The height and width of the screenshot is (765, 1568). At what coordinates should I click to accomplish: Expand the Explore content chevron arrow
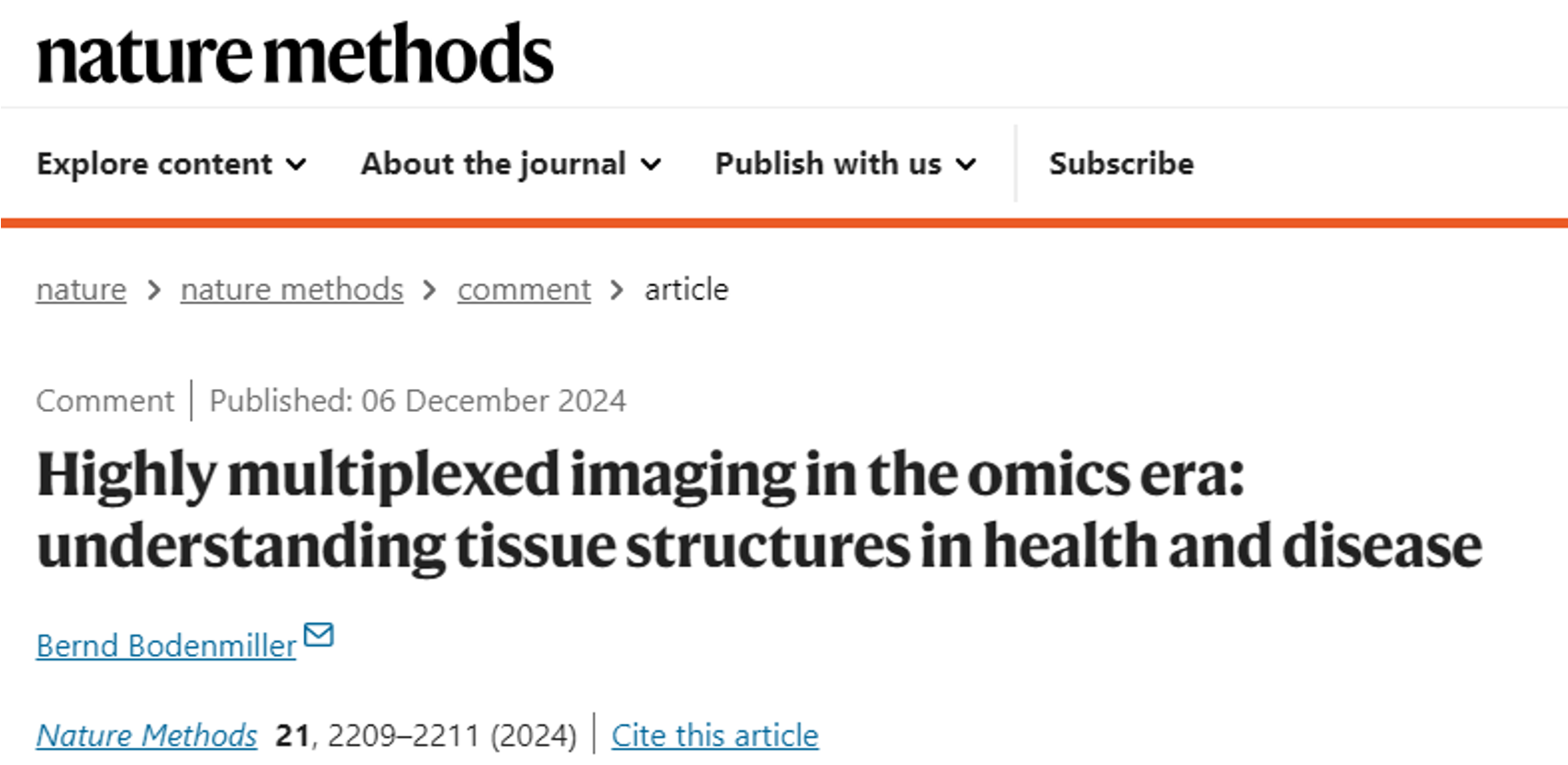point(295,165)
